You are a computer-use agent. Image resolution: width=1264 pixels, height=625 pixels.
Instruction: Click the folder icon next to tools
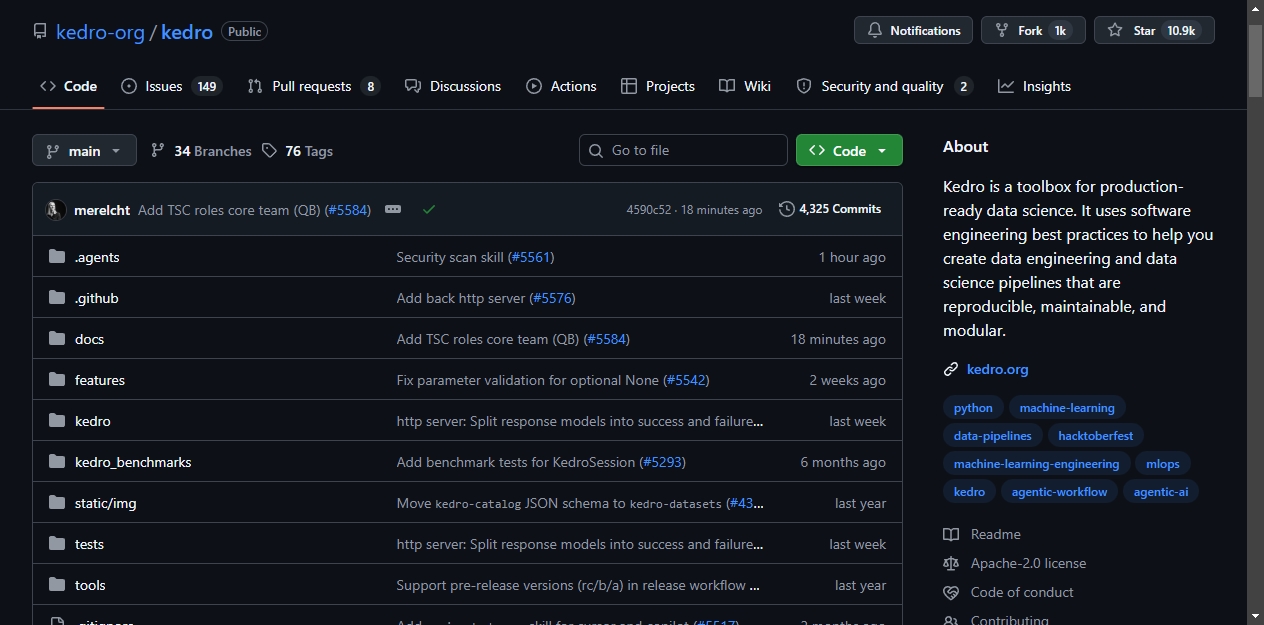pos(57,585)
